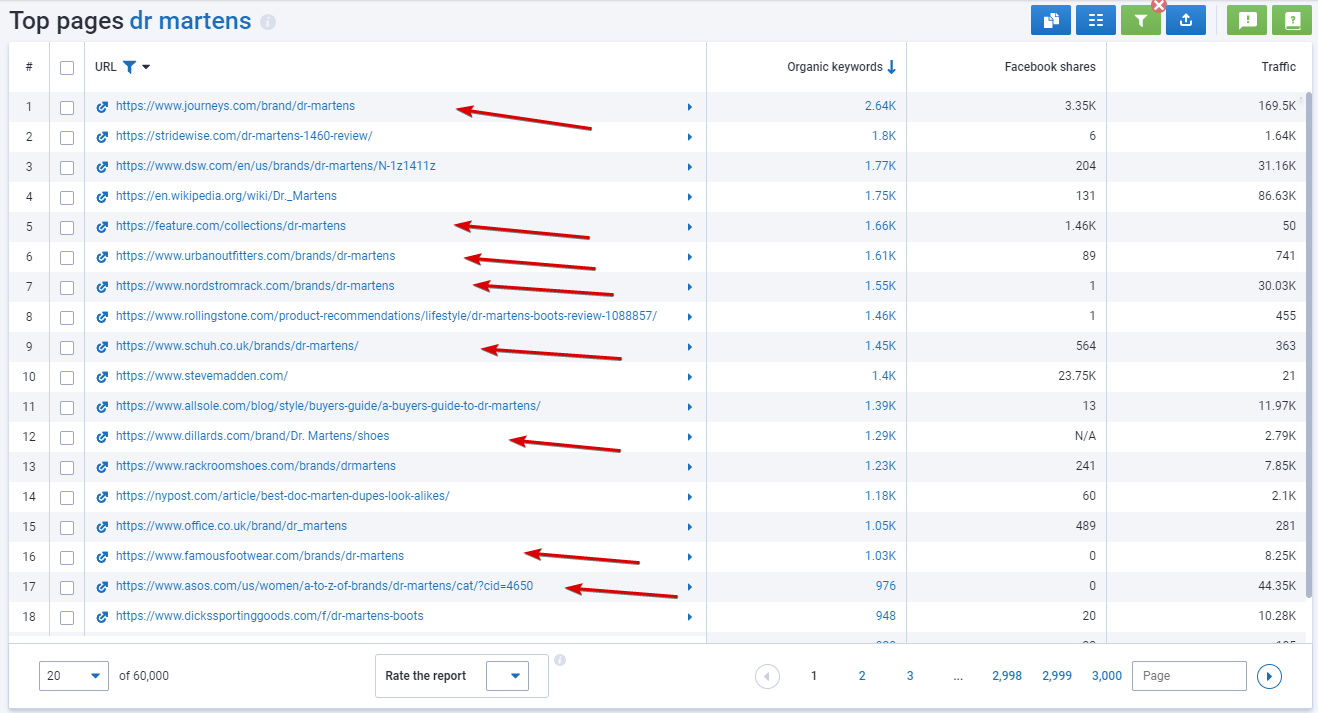Click info icon beside Top pages title
Screen dimensions: 1318x713
pos(267,22)
